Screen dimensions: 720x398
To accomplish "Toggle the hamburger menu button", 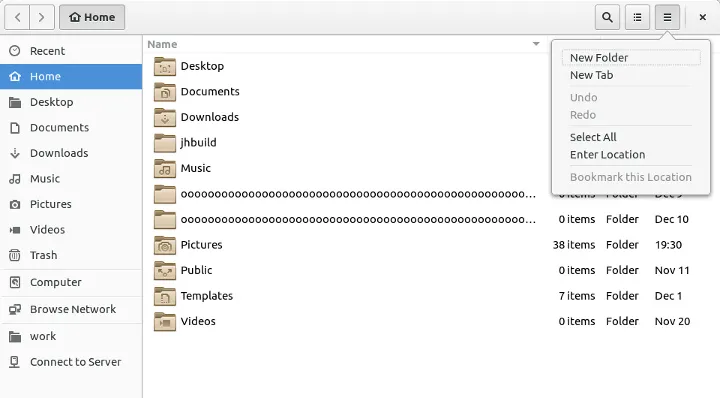I will click(667, 17).
